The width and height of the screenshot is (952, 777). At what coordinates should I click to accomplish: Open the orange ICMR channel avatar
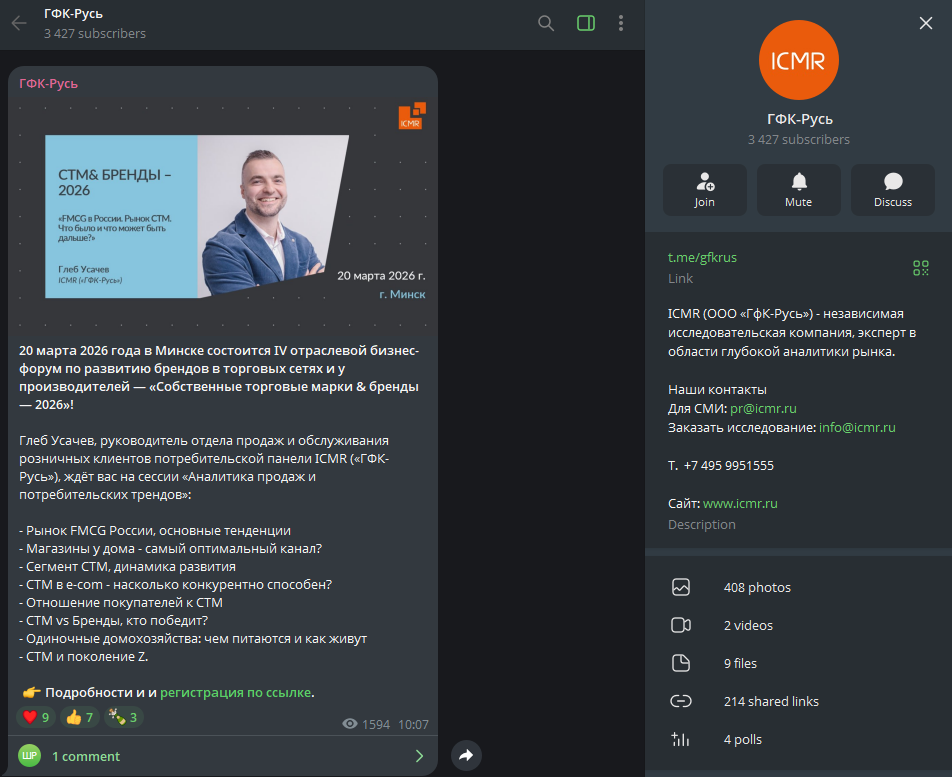(x=798, y=60)
